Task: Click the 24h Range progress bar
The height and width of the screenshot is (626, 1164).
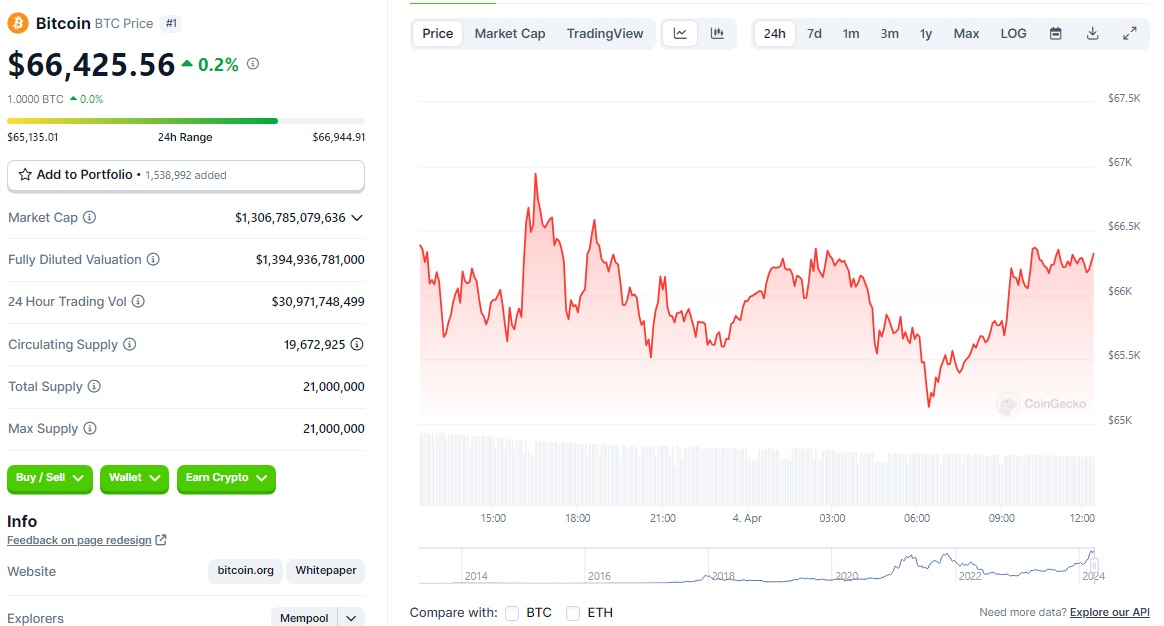Action: pos(186,120)
